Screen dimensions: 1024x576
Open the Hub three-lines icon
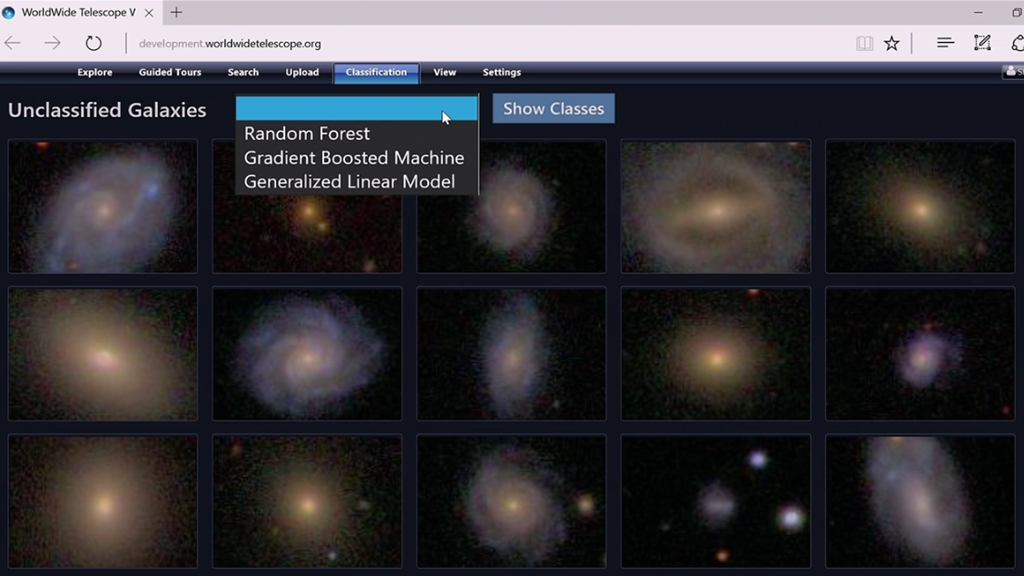tap(945, 43)
